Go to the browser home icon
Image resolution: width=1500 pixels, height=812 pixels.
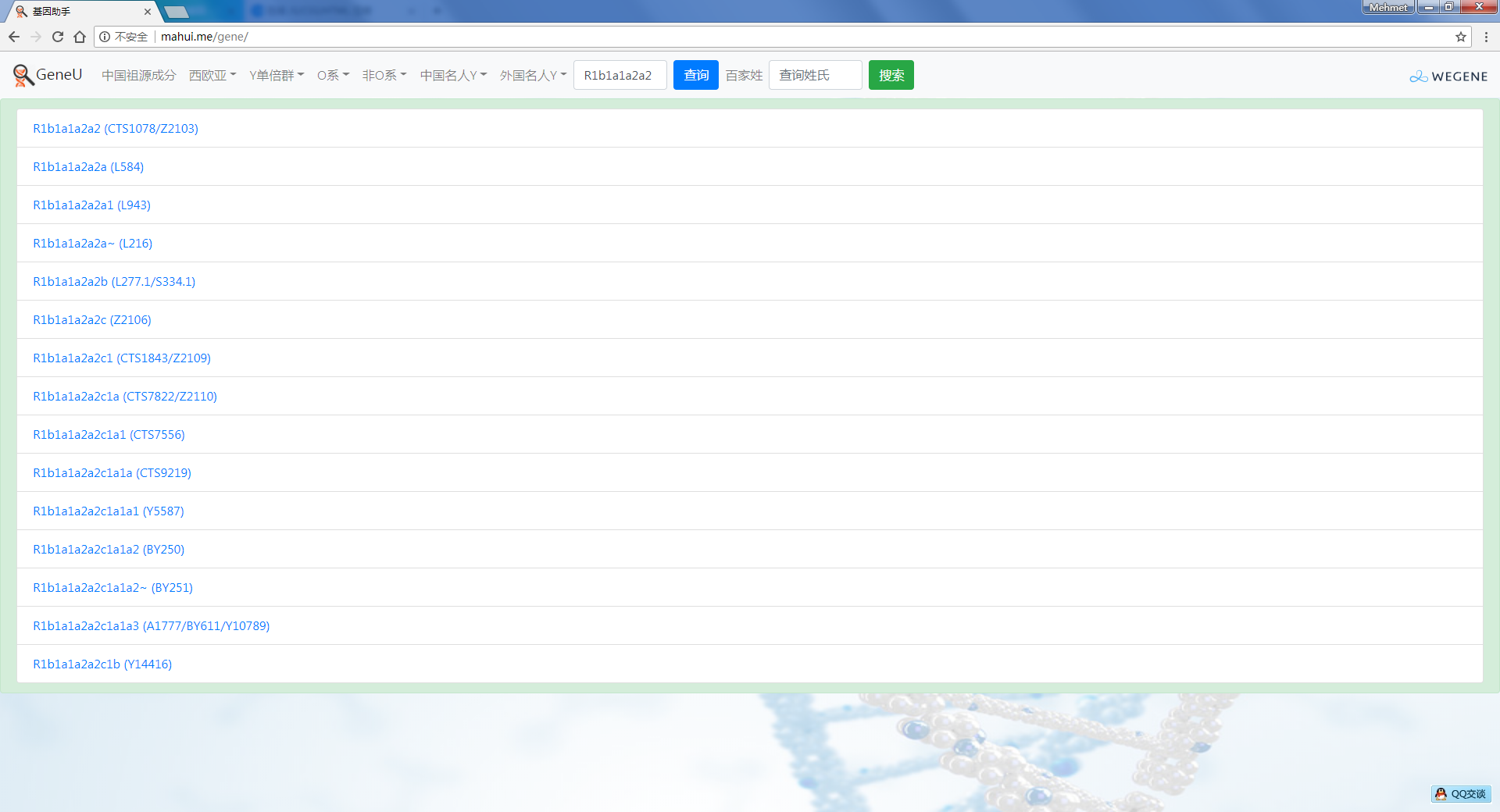tap(80, 37)
